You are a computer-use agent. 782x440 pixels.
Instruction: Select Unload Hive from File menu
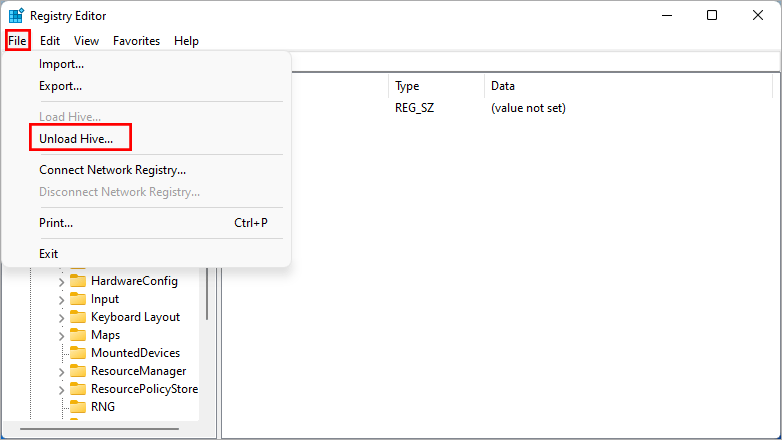76,138
